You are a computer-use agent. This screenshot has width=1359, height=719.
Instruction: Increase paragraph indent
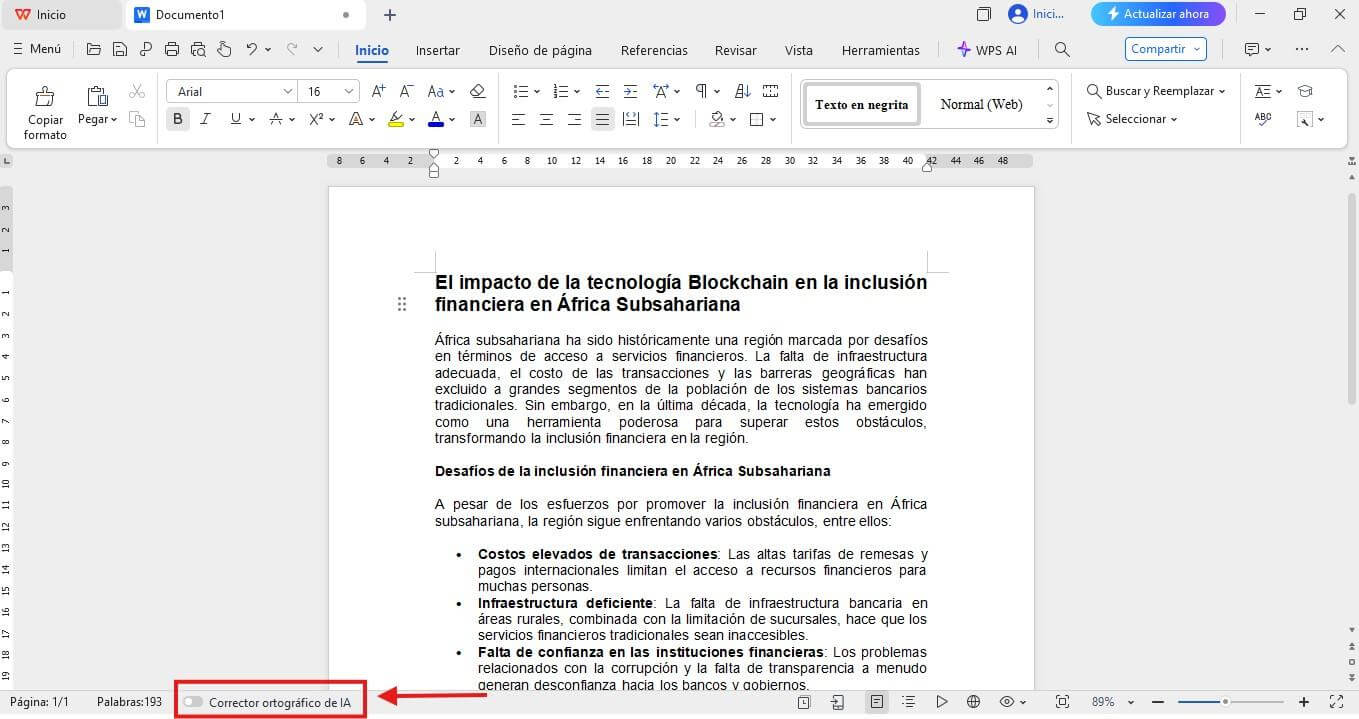tap(630, 91)
